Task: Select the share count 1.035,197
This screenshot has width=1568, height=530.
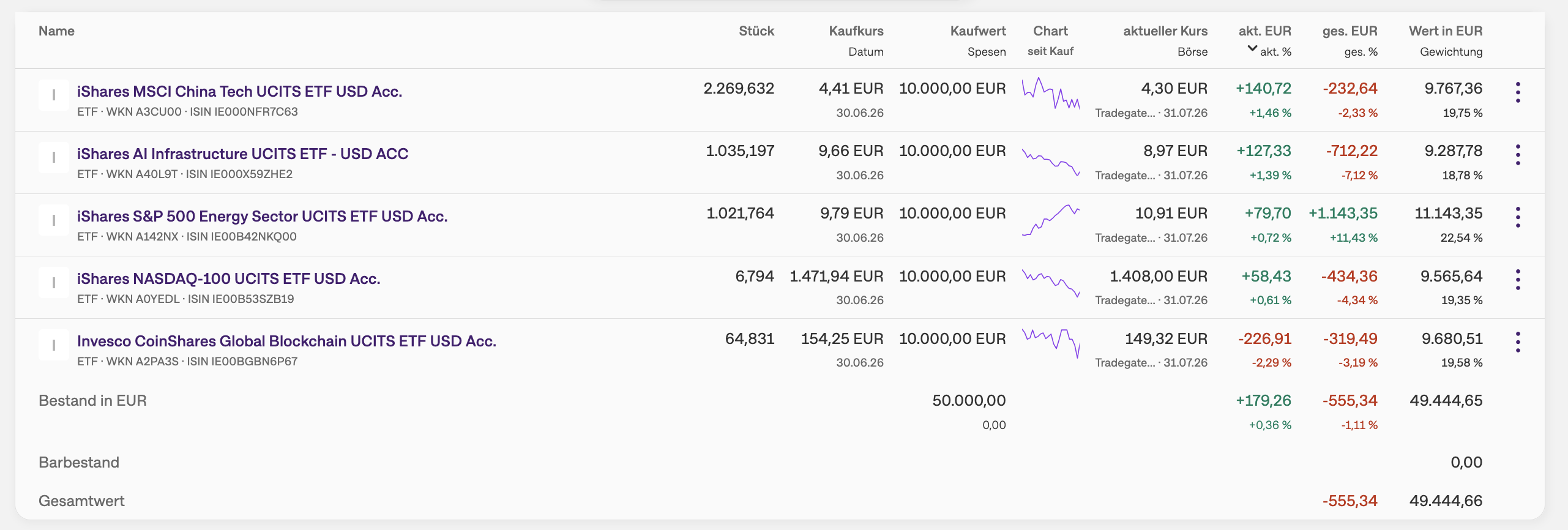Action: 740,151
